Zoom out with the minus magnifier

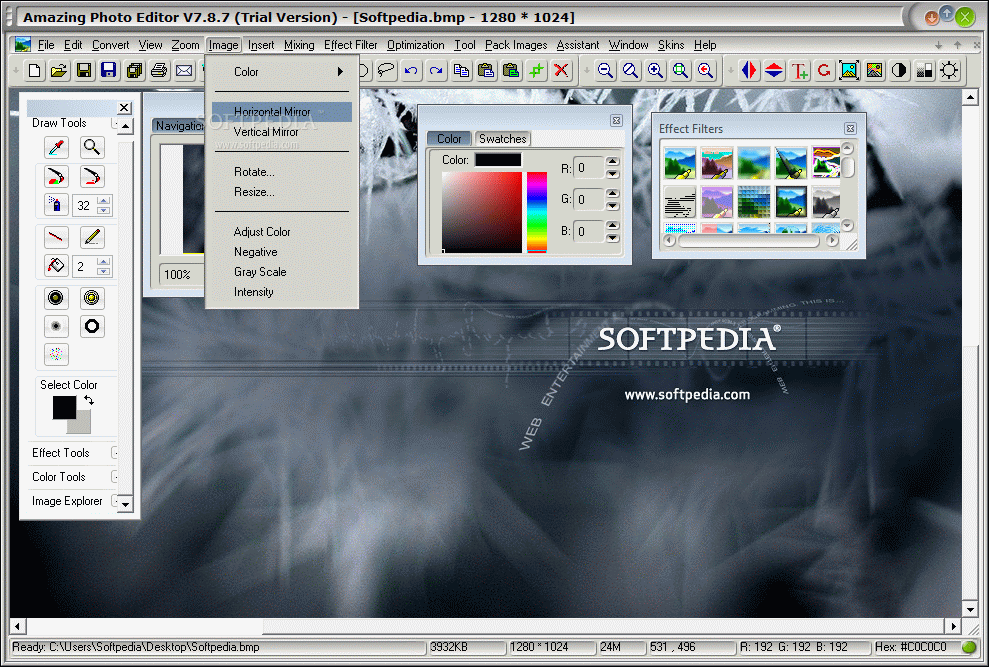(x=606, y=70)
